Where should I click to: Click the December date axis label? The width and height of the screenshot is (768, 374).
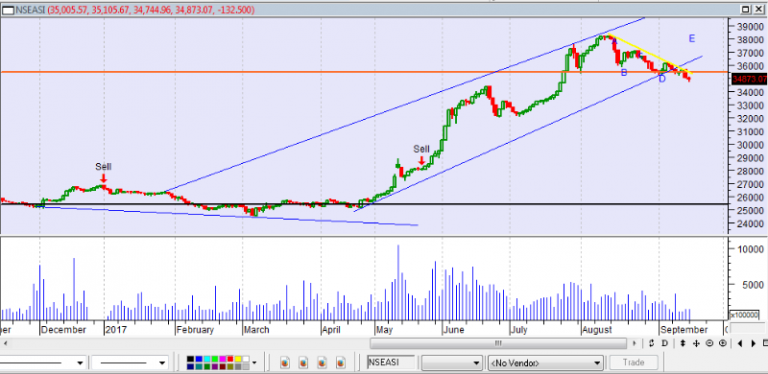[64, 330]
